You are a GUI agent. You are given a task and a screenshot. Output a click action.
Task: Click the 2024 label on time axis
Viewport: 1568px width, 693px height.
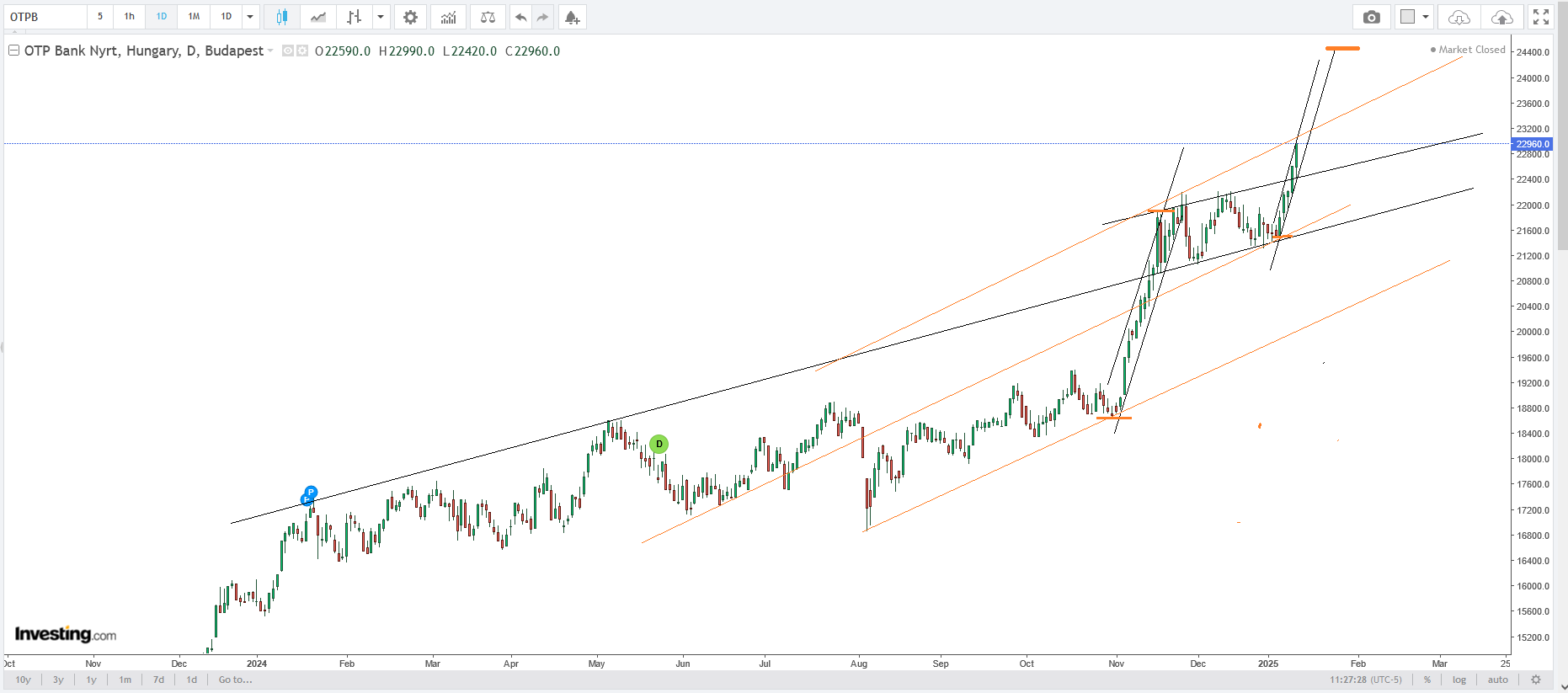[x=257, y=664]
